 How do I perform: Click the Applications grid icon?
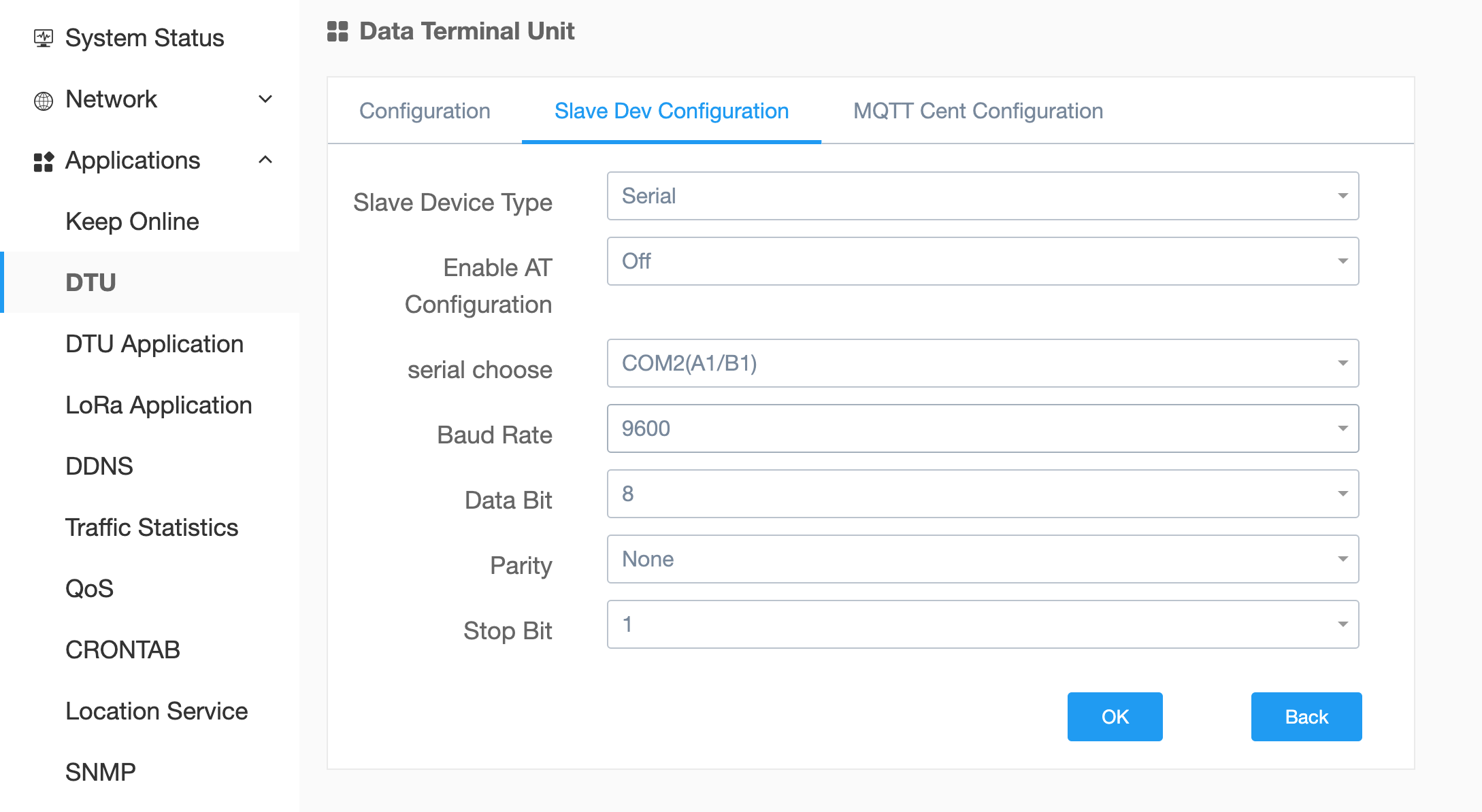click(44, 162)
